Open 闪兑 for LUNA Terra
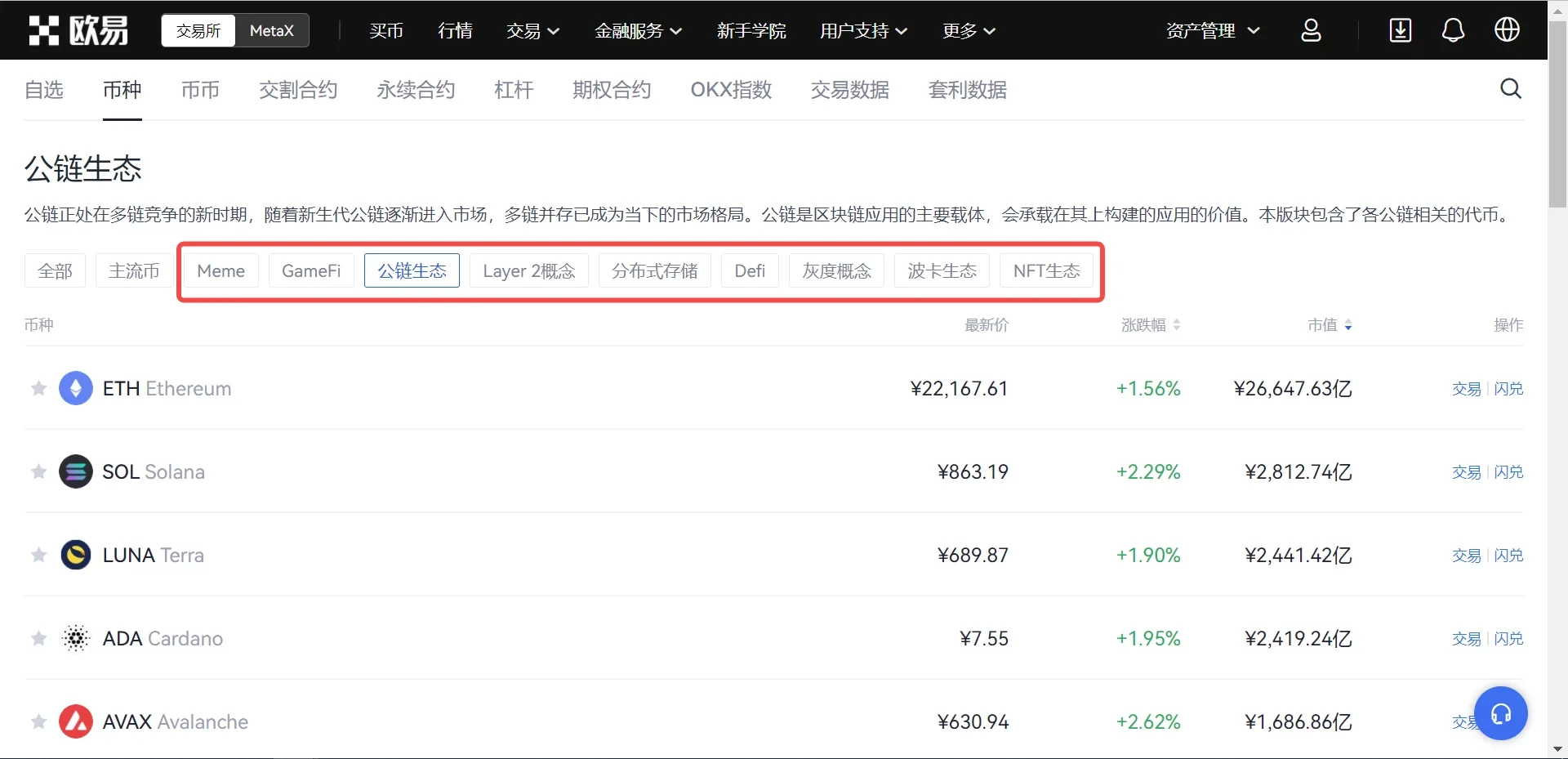 pos(1508,555)
